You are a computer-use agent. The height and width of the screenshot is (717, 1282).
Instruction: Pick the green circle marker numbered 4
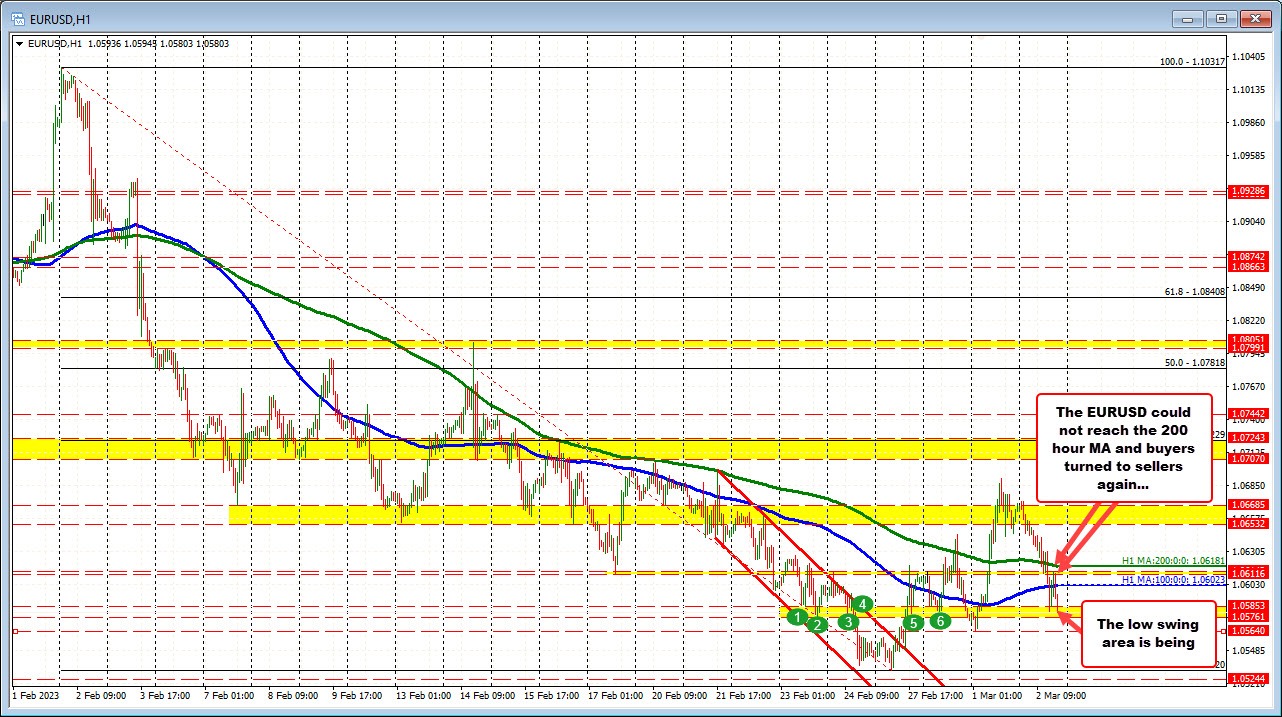[864, 604]
